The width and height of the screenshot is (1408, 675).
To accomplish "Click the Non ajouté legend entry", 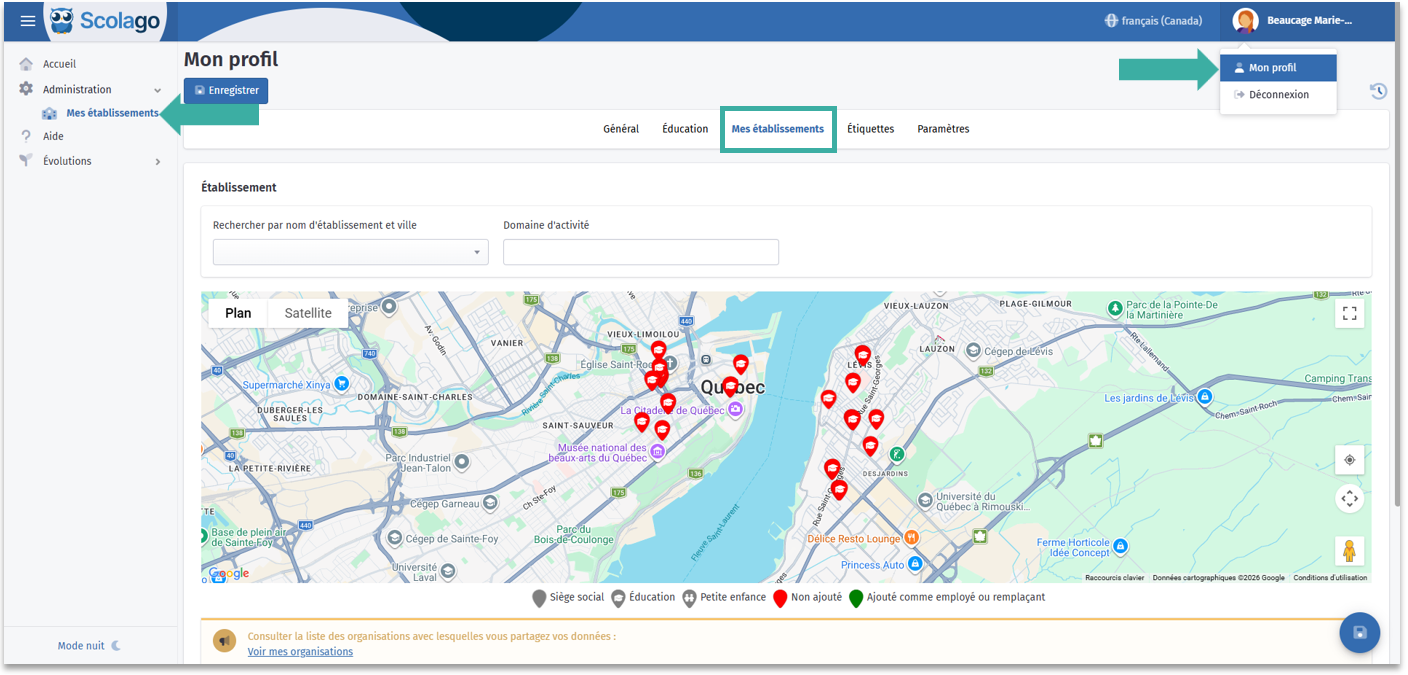I will pos(807,598).
